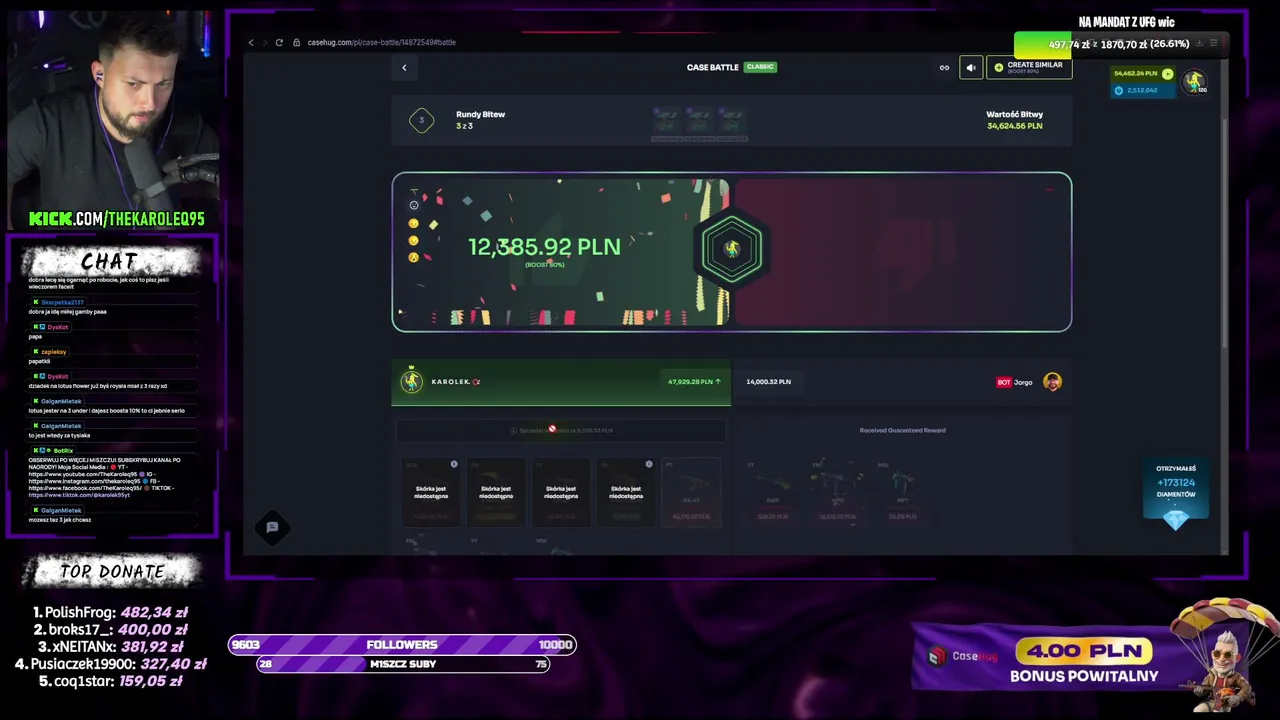Click the 12,385.92 PLN winnings amount

pos(544,247)
